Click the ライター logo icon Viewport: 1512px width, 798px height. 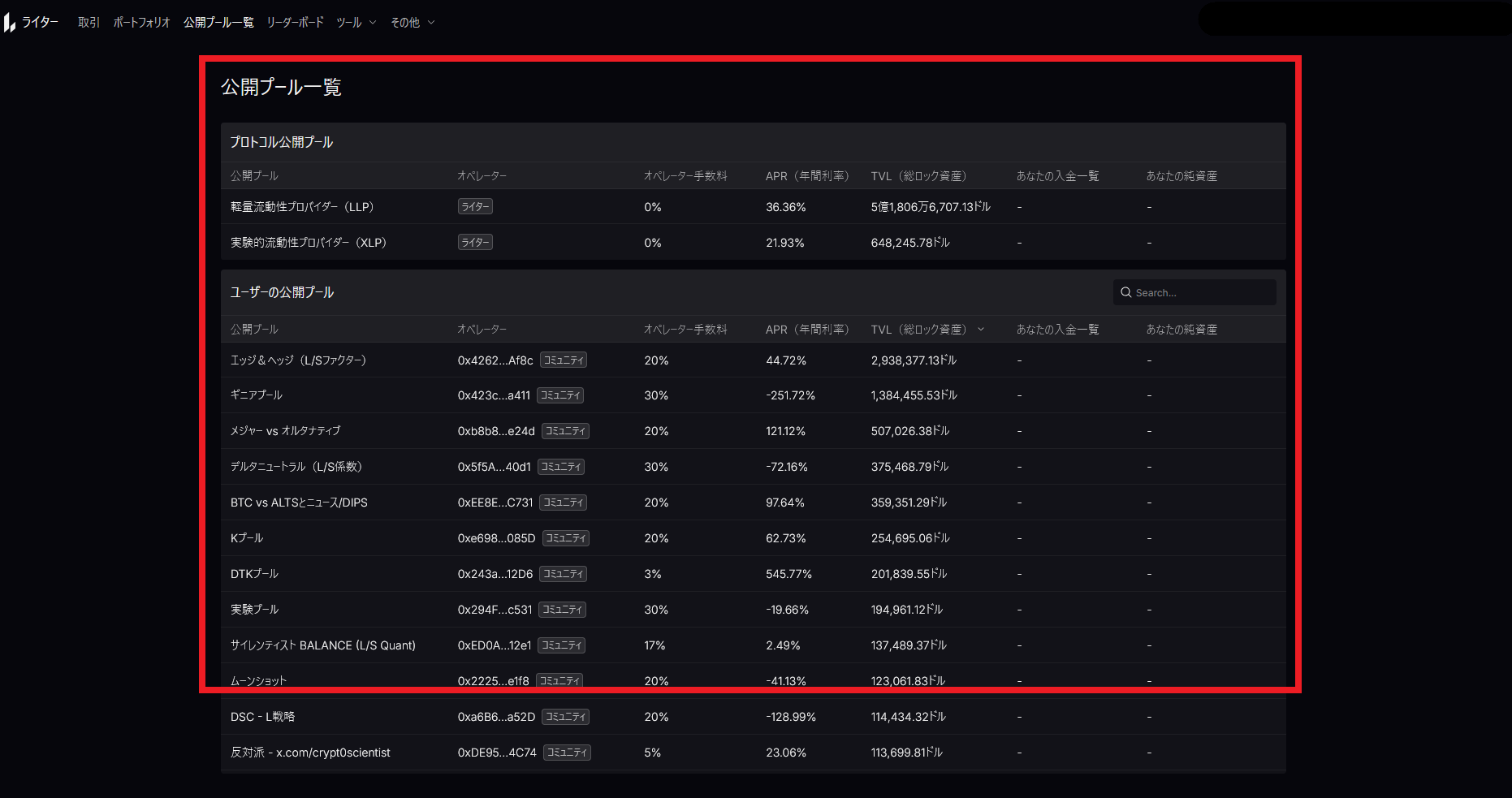[10, 23]
